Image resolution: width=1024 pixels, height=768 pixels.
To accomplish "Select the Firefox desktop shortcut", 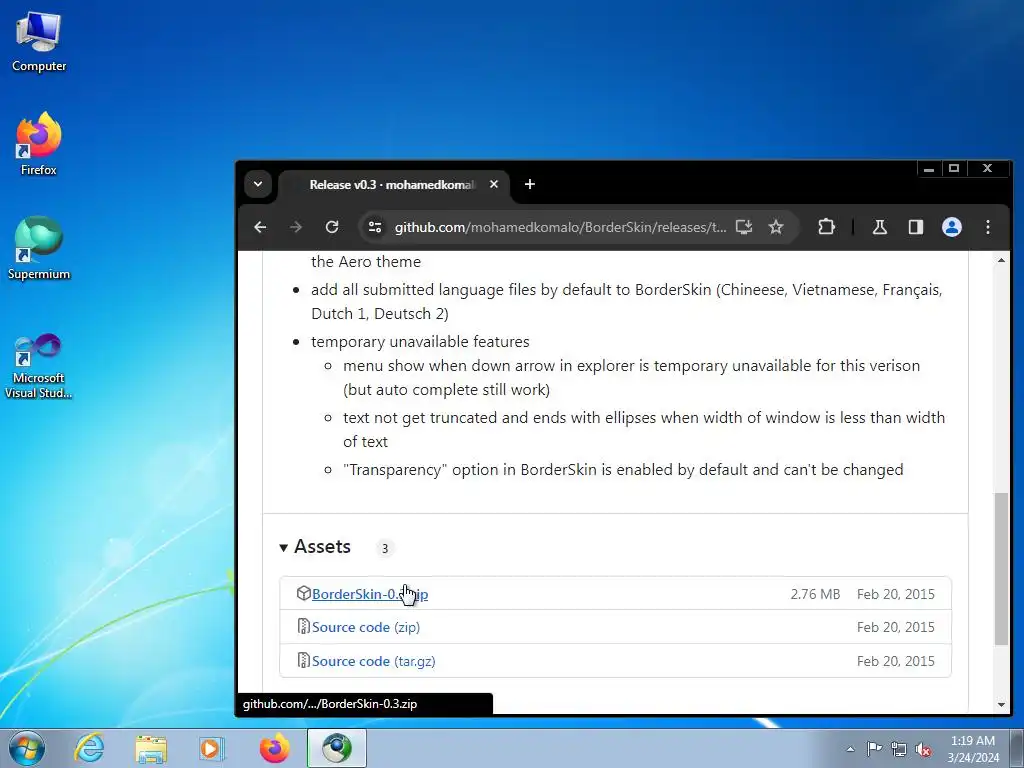I will (x=39, y=144).
